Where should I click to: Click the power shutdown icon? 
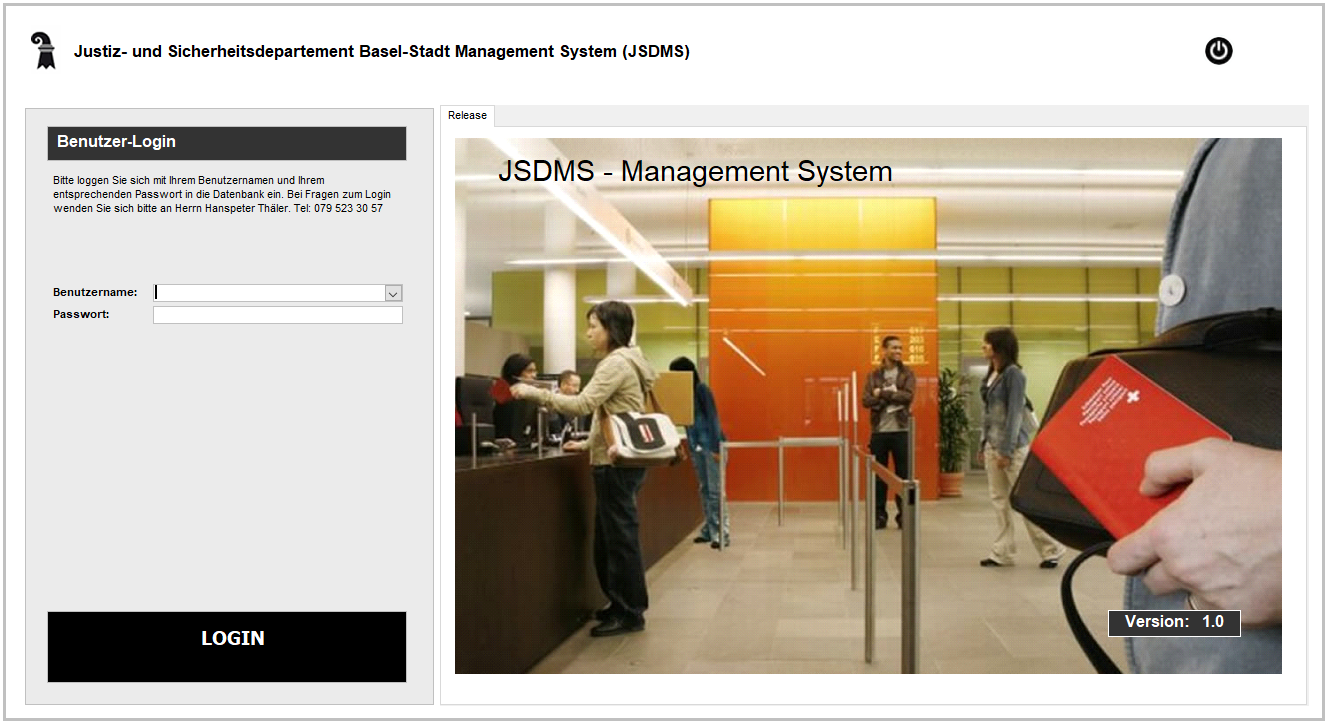point(1218,51)
